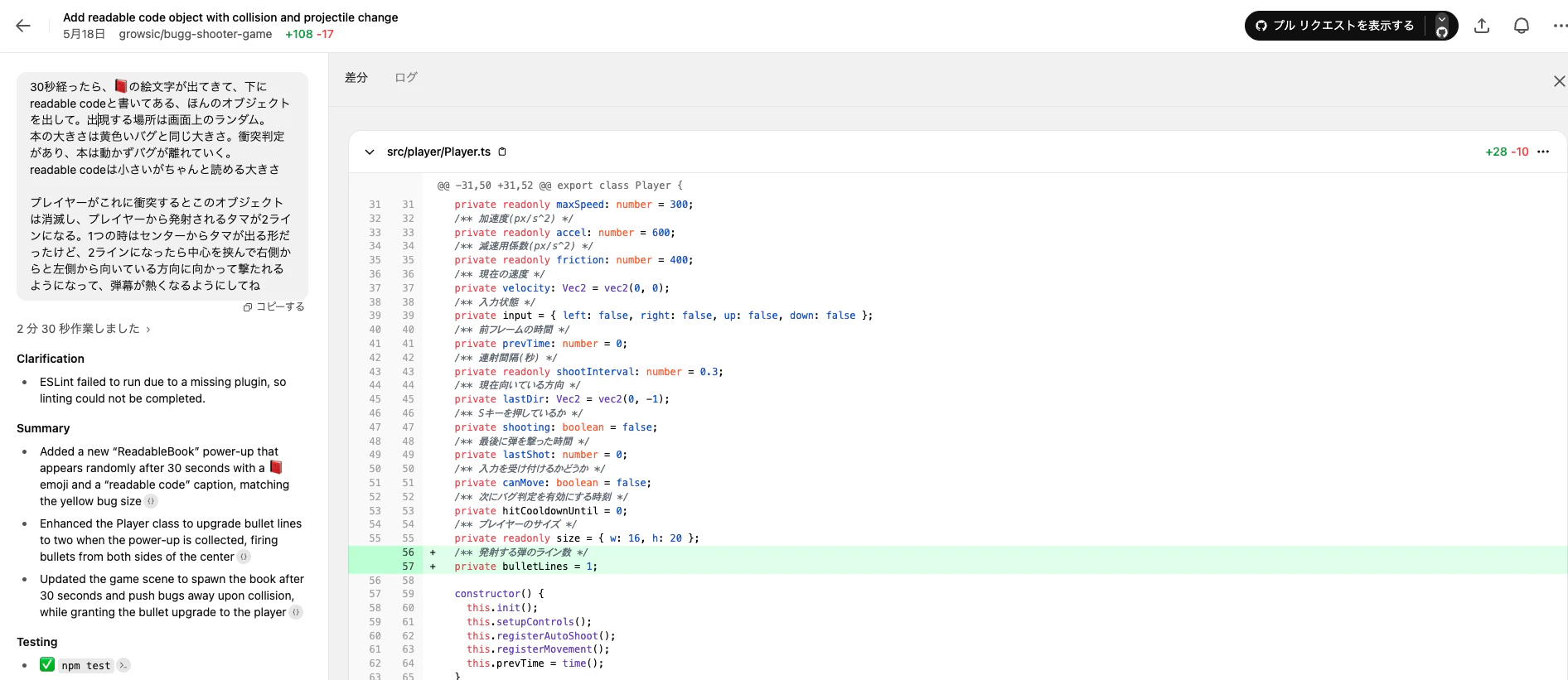Click the 'Summary' heading

pyautogui.click(x=43, y=428)
